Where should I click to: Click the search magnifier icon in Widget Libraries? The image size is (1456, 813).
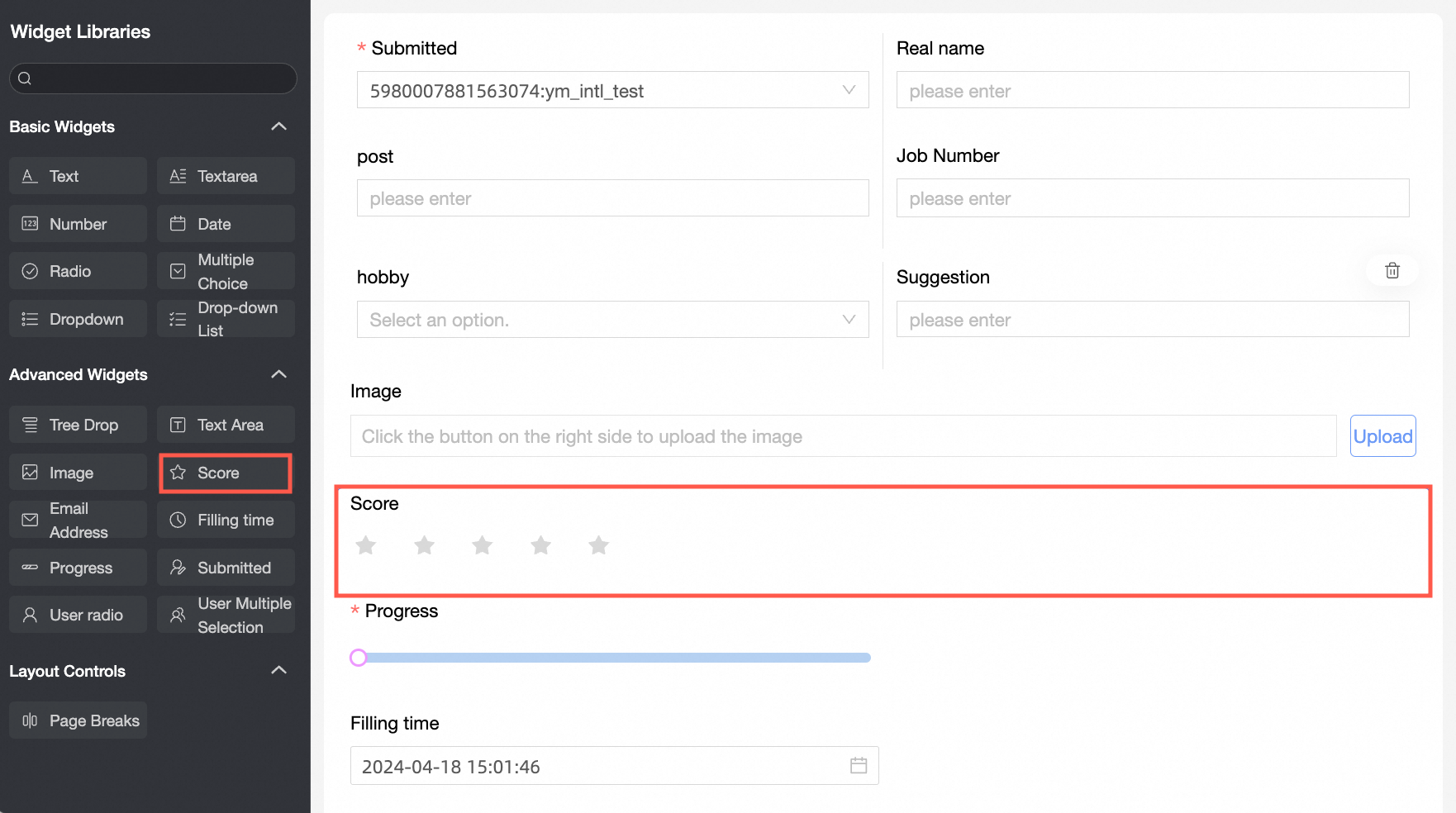pyautogui.click(x=25, y=78)
